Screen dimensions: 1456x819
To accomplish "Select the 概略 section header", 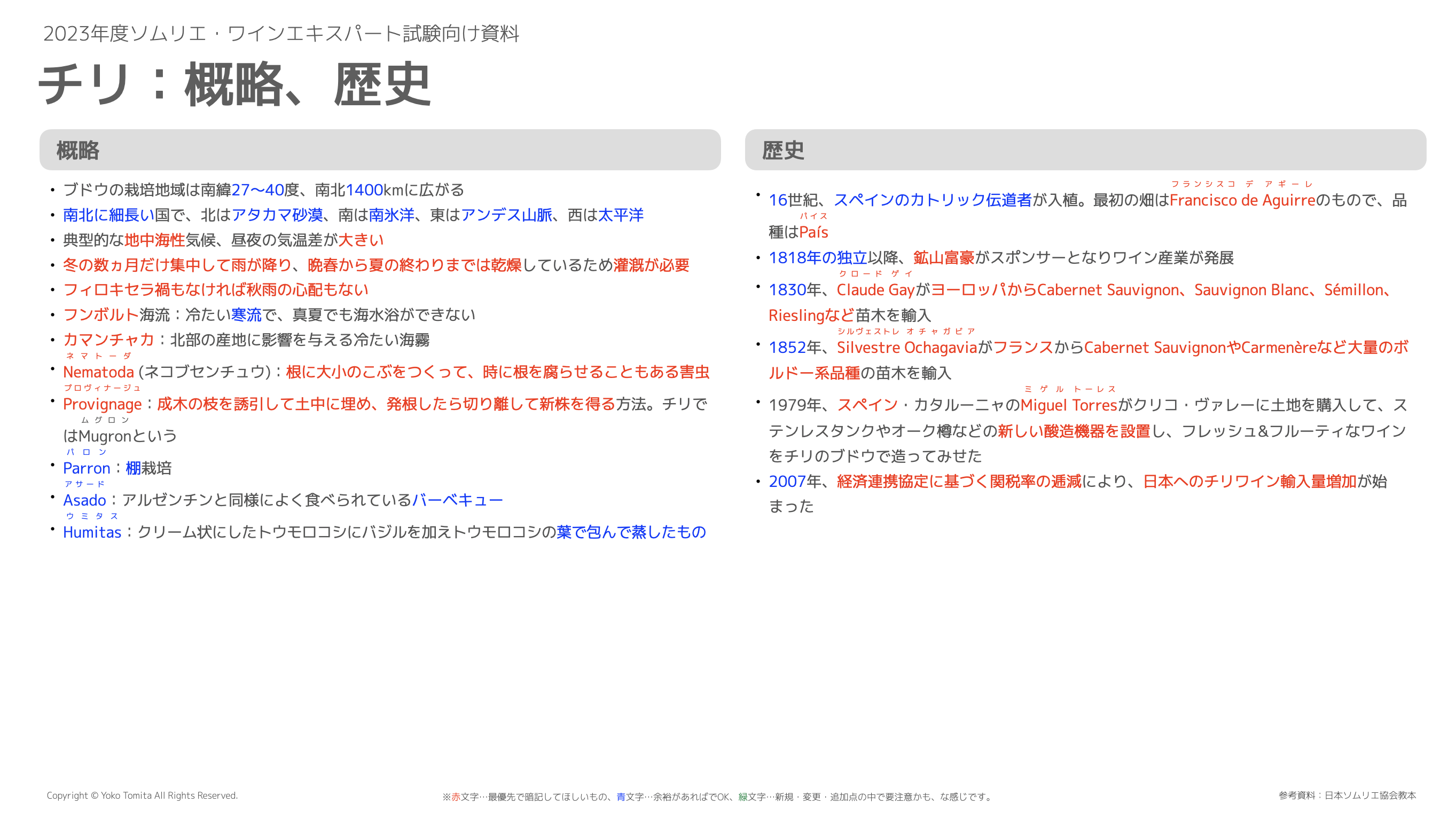I will pos(380,149).
